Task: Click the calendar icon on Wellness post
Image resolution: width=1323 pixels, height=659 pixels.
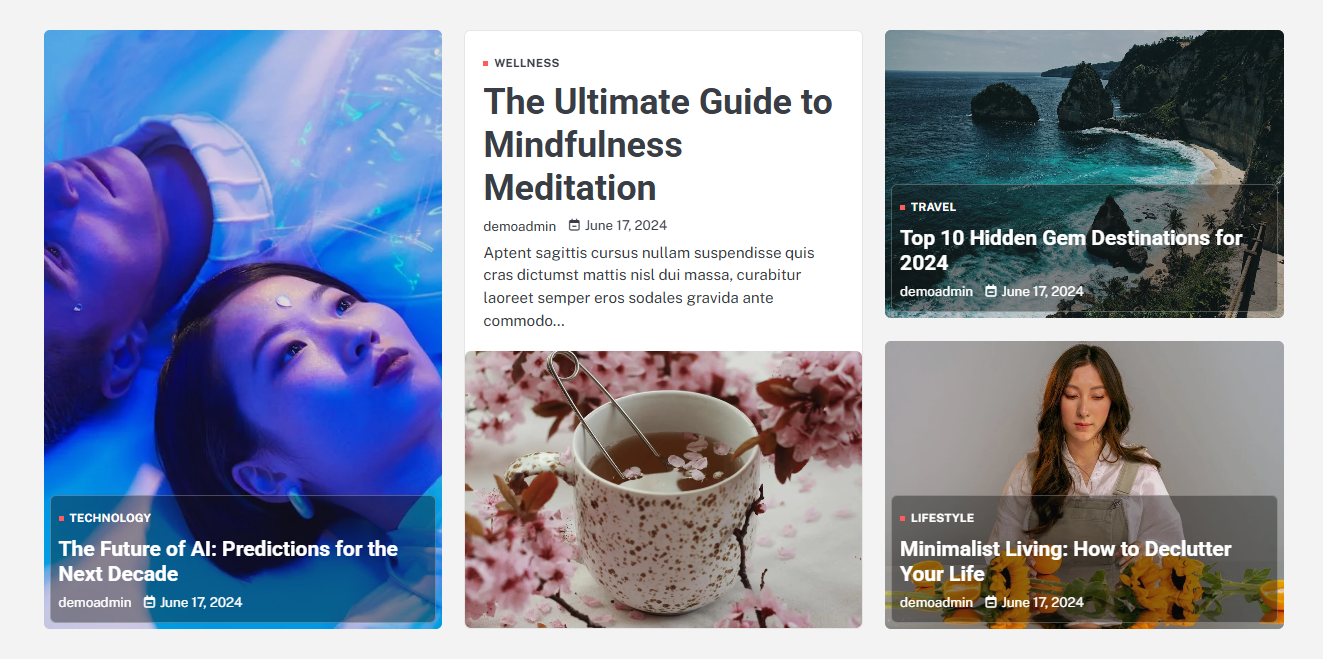Action: pyautogui.click(x=574, y=225)
